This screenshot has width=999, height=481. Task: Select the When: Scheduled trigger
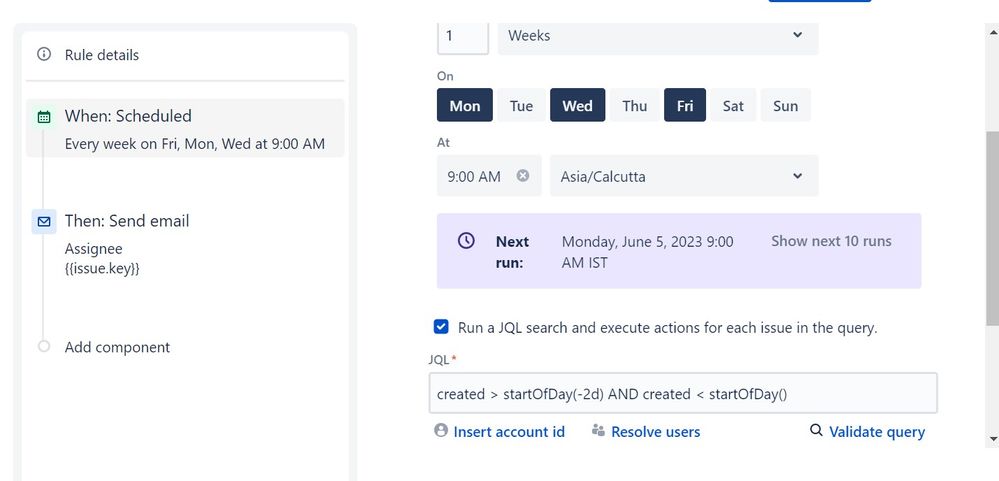[x=185, y=128]
